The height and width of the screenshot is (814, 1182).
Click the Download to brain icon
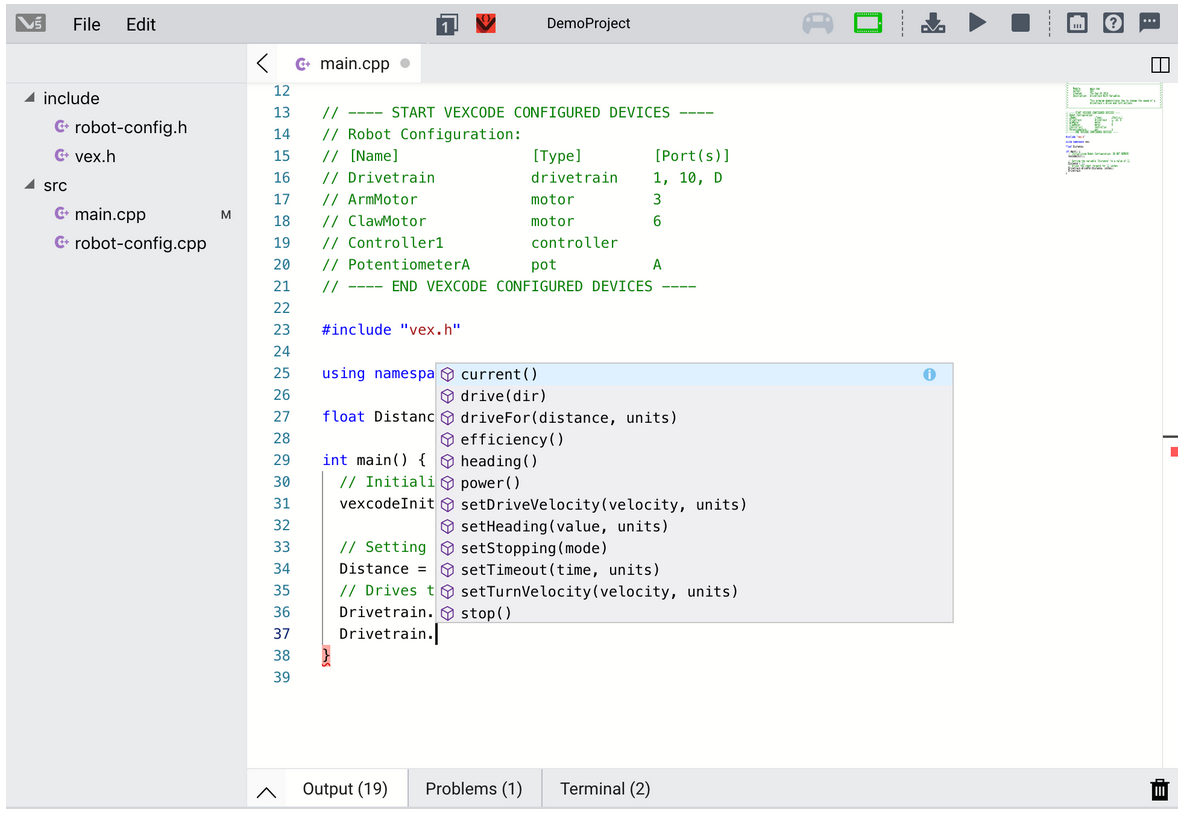(933, 23)
